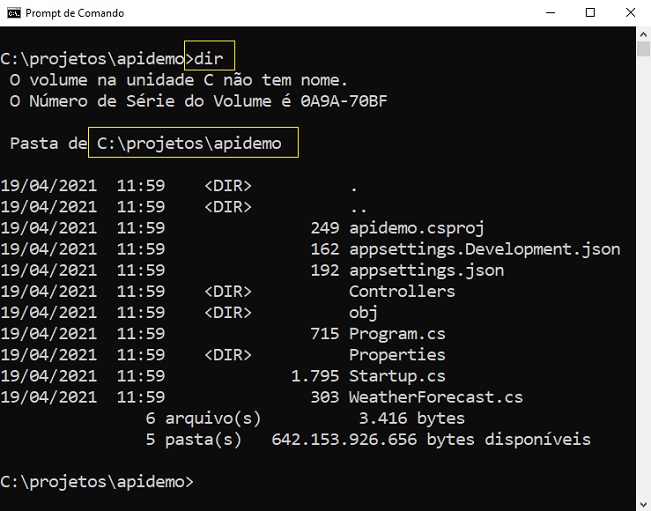The image size is (651, 511).
Task: Click the highlighted C:\projetos\apidemo folder path
Action: (189, 144)
